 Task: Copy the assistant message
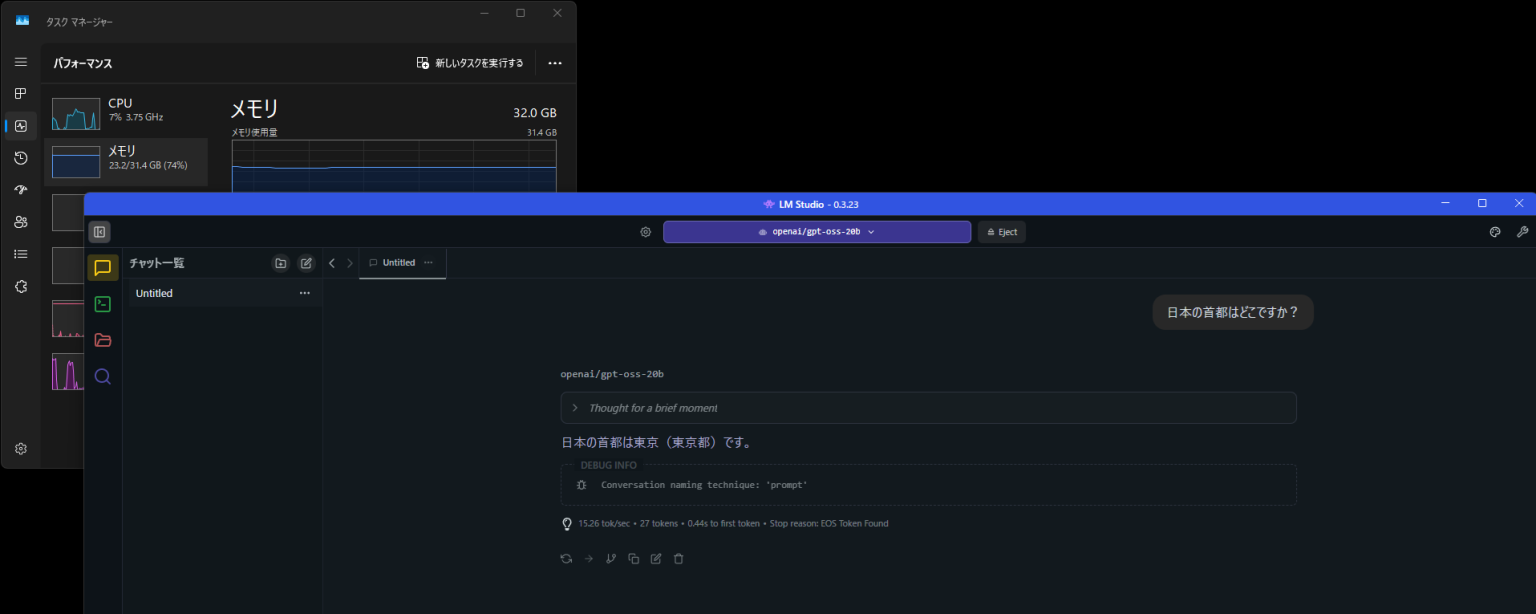tap(633, 558)
